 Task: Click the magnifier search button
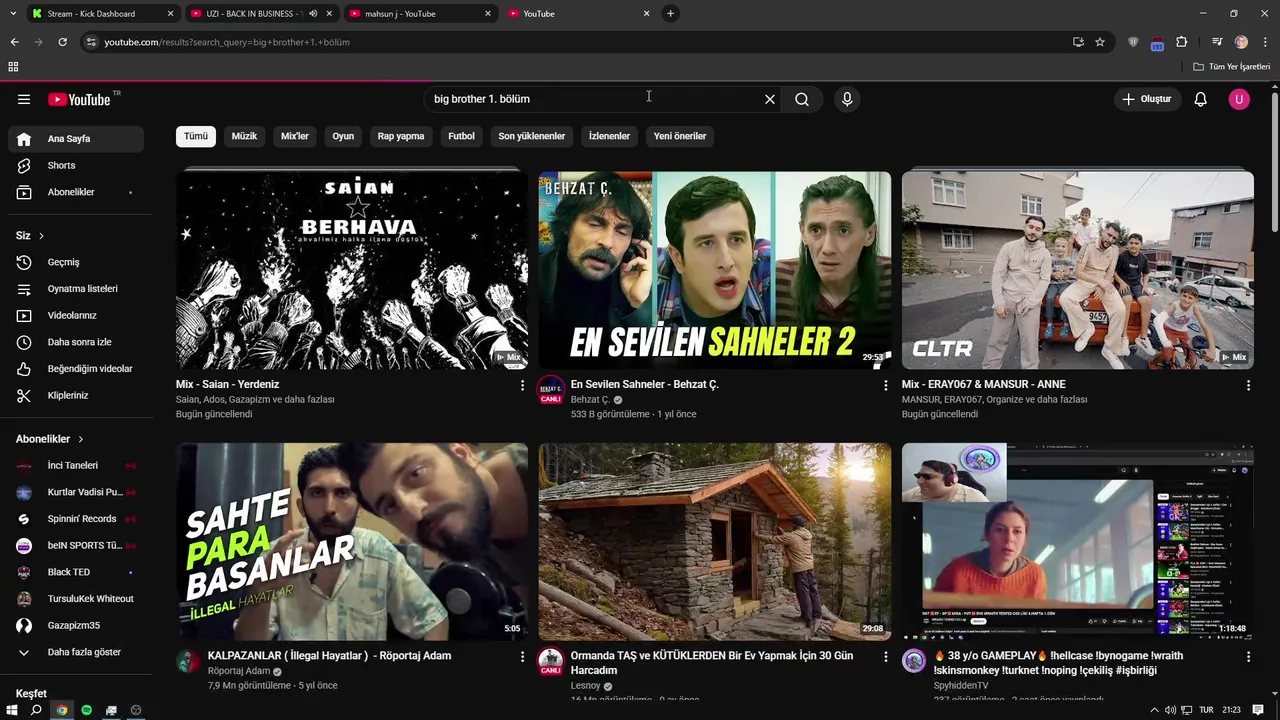[802, 99]
